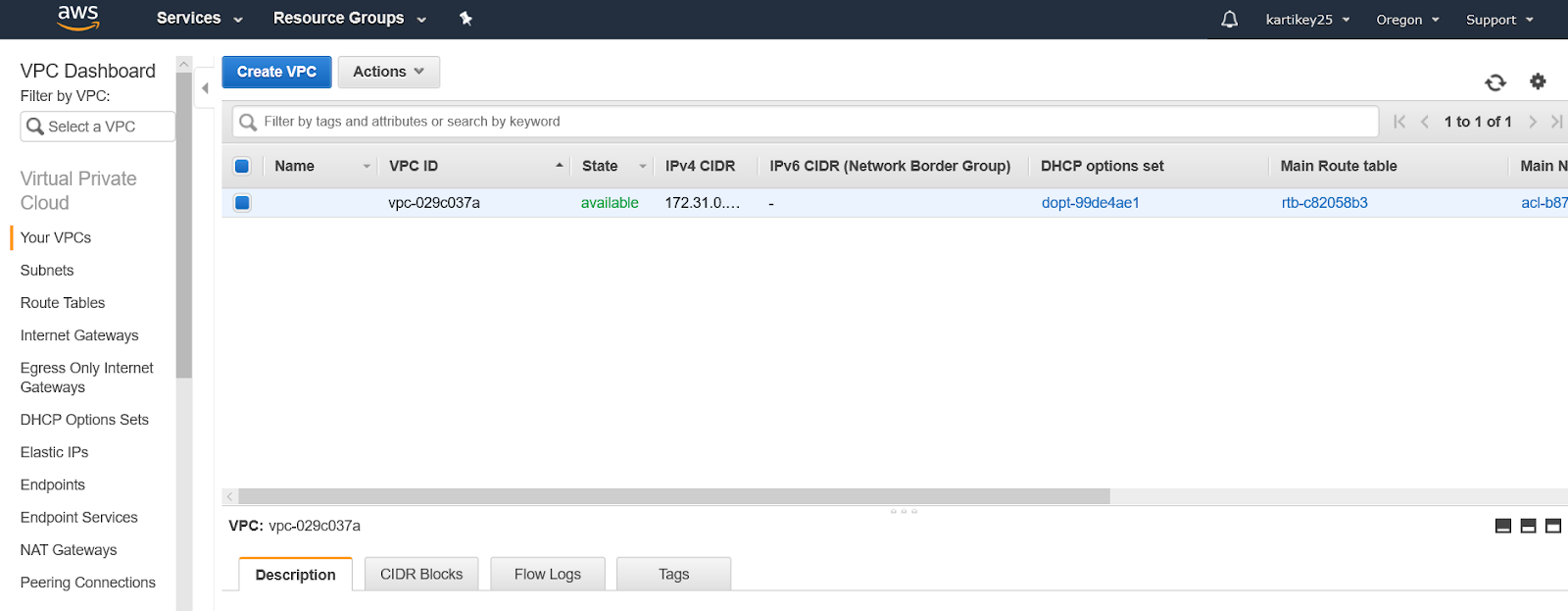Image resolution: width=1568 pixels, height=611 pixels.
Task: Toggle checkbox for vpc-029c037a row
Action: pyautogui.click(x=242, y=203)
